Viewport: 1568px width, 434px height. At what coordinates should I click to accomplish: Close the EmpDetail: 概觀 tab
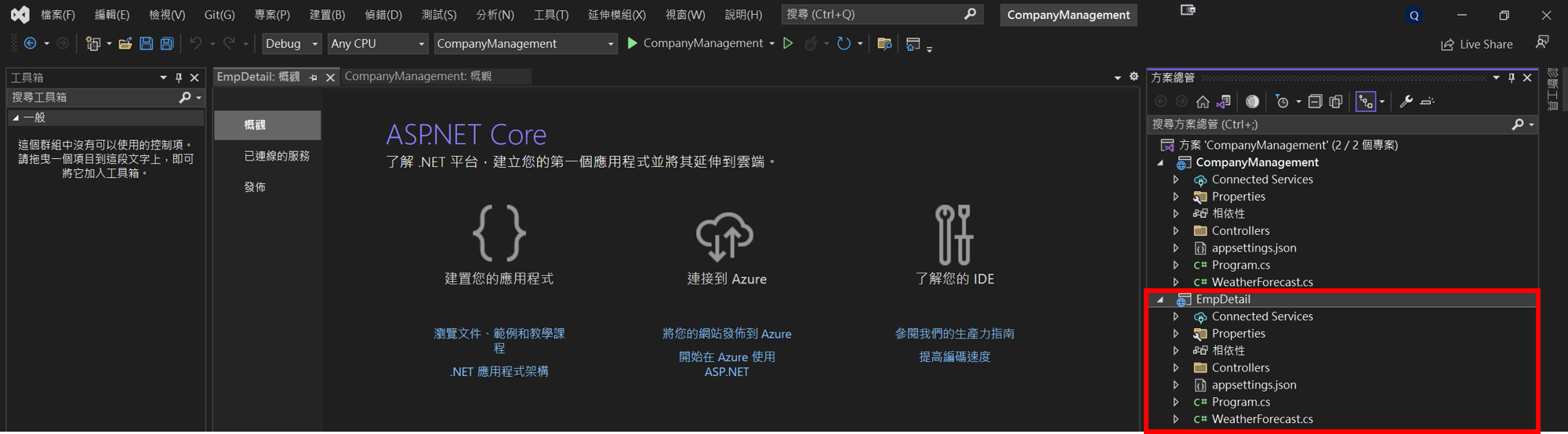tap(330, 78)
